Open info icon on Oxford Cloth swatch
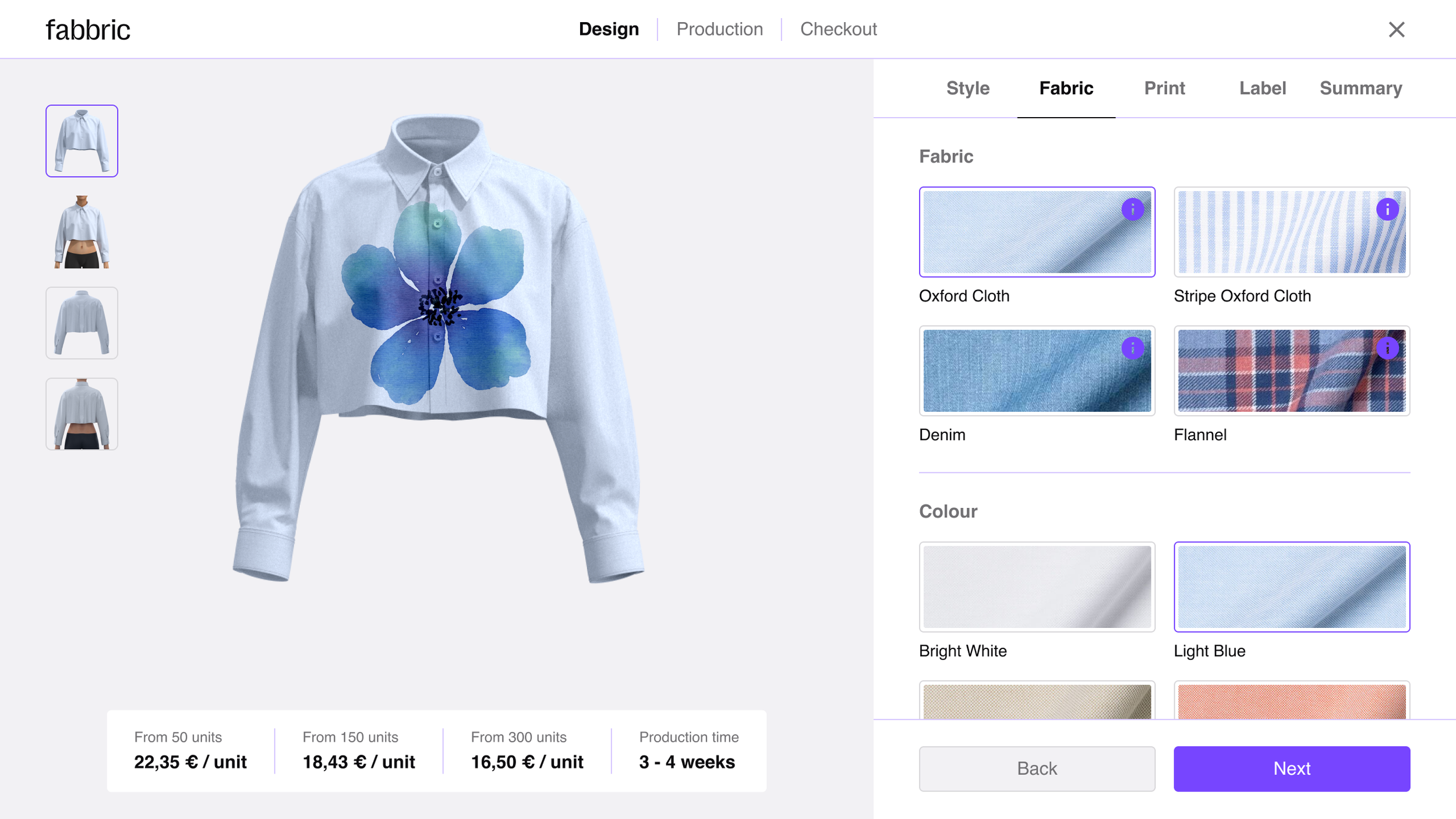 [1132, 210]
